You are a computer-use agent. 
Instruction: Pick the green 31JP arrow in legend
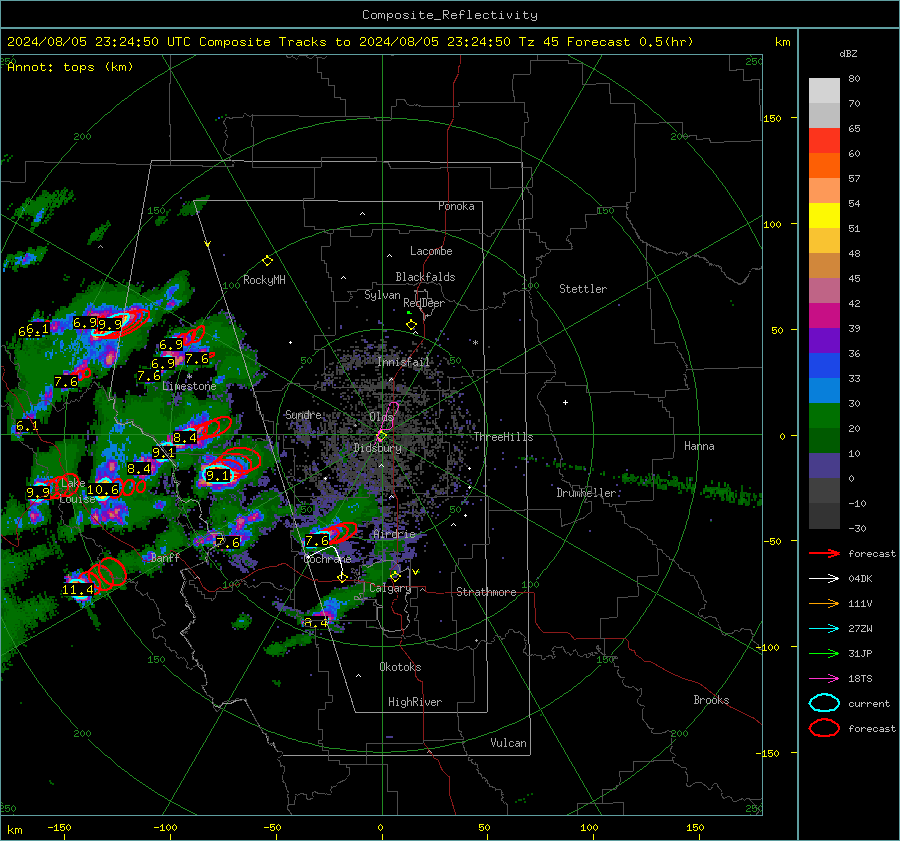tap(824, 653)
